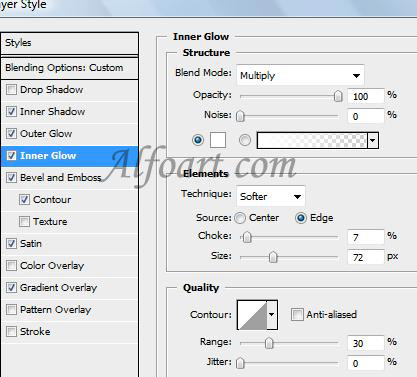417x377 pixels.
Task: Click the Jitter value field
Action: (366, 363)
